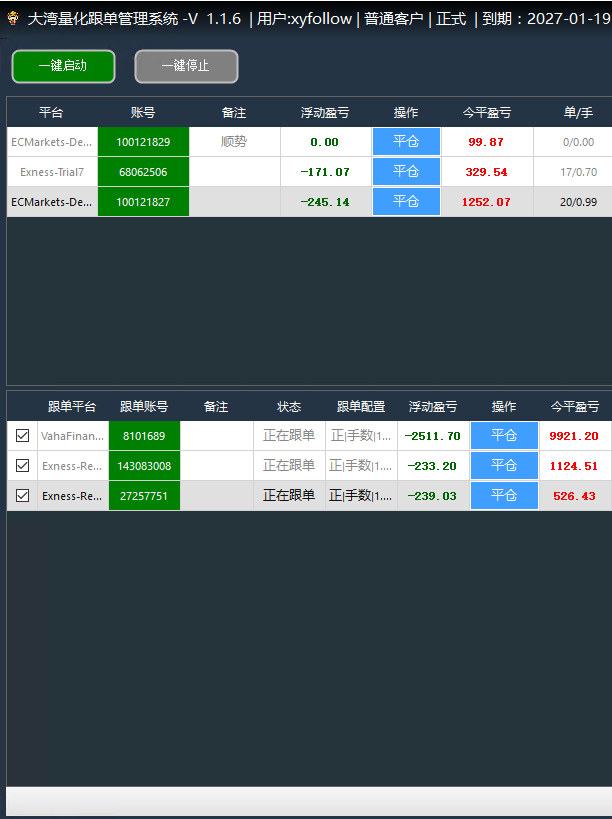
Task: Toggle checkbox for follower account 27257751
Action: [x=22, y=496]
